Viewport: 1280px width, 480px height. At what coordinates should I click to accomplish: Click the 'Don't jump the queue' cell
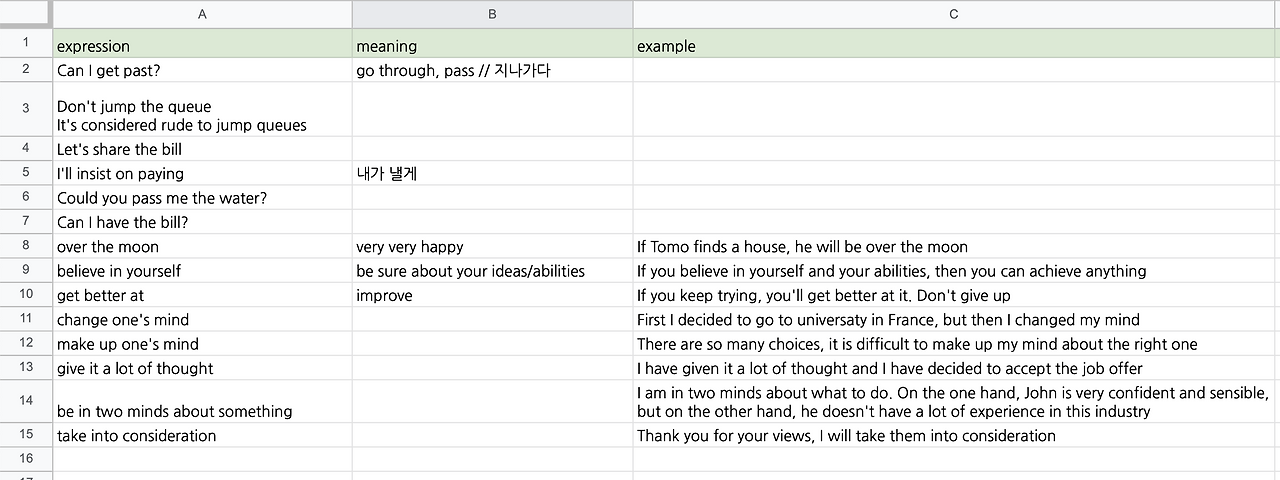(202, 109)
